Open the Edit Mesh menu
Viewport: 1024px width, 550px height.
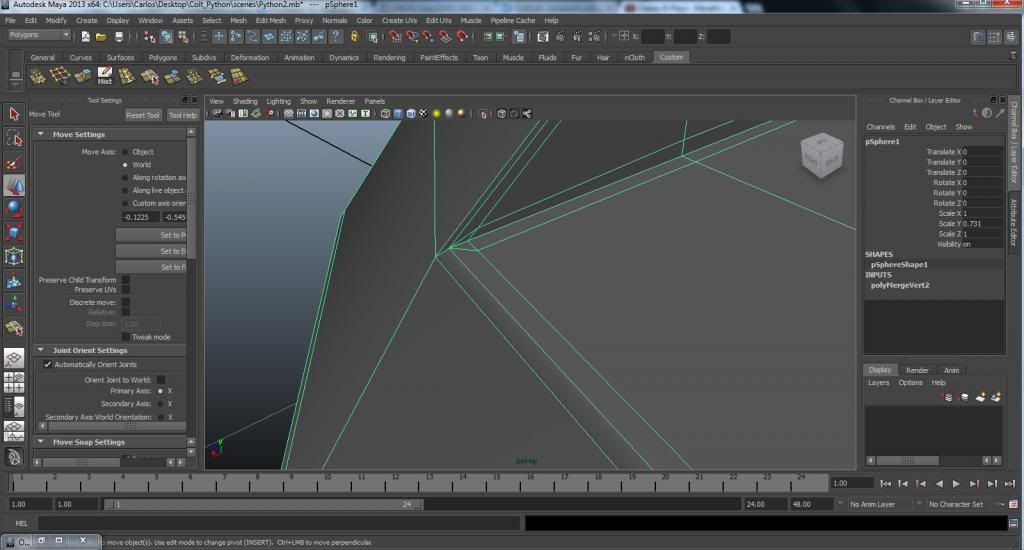click(x=270, y=20)
